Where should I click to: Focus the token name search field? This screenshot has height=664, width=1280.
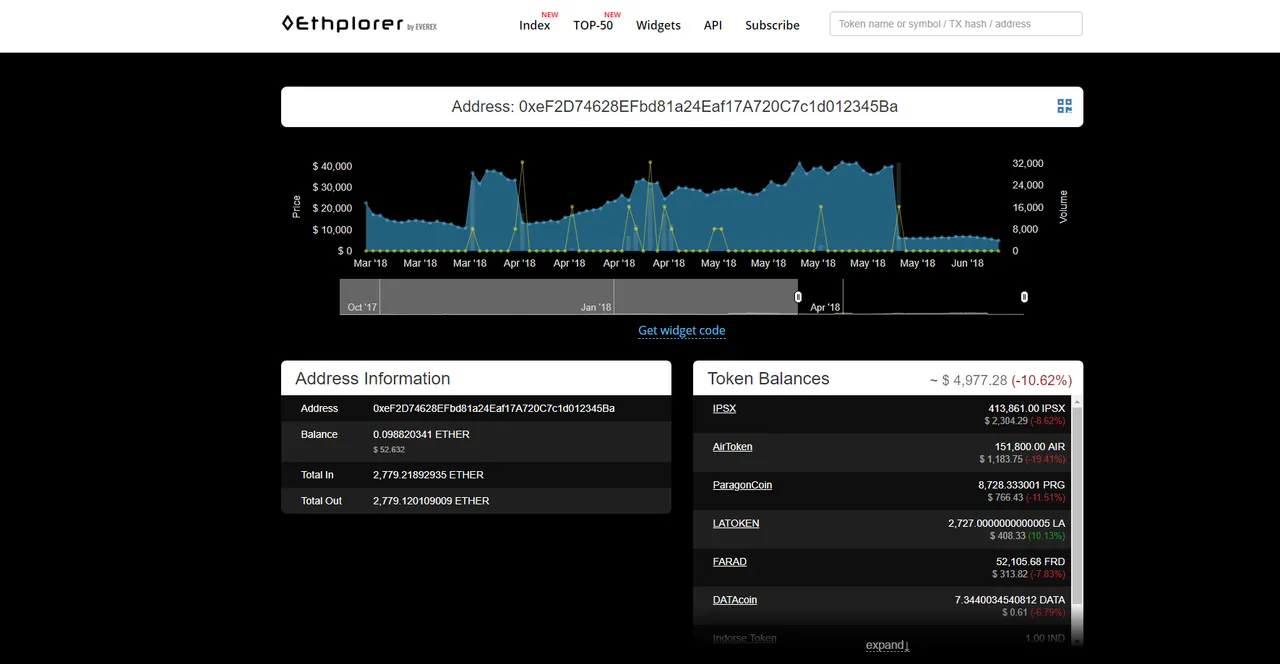(956, 24)
